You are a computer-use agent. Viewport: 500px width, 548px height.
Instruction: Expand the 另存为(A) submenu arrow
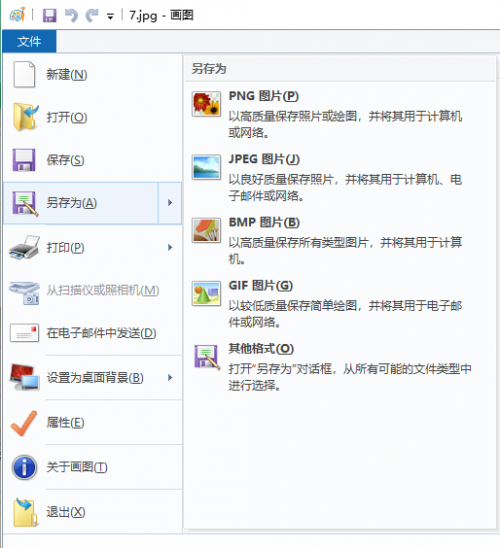point(170,203)
